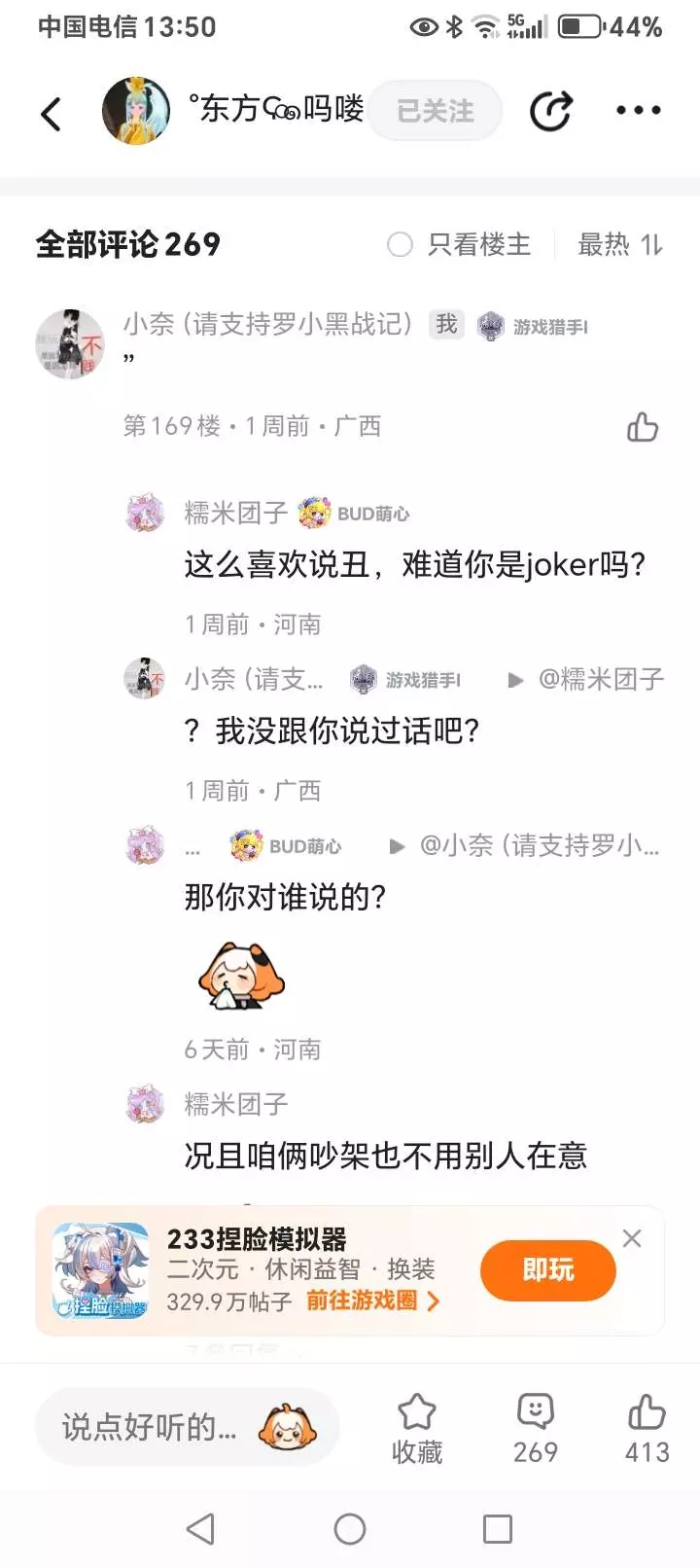Close the 233捏脸模拟器 banner
Screen dimensions: 700x1568
click(x=632, y=1238)
